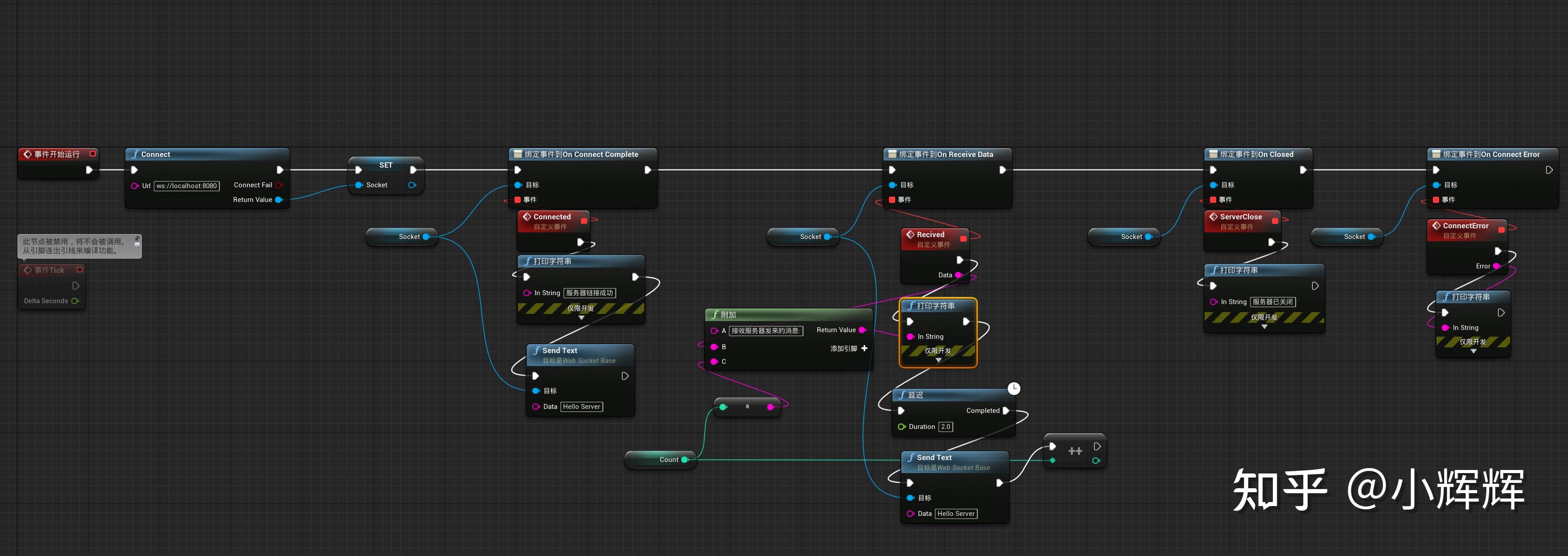The width and height of the screenshot is (1568, 556).
Task: Click exec output pin of ++ node
Action: coord(1097,446)
